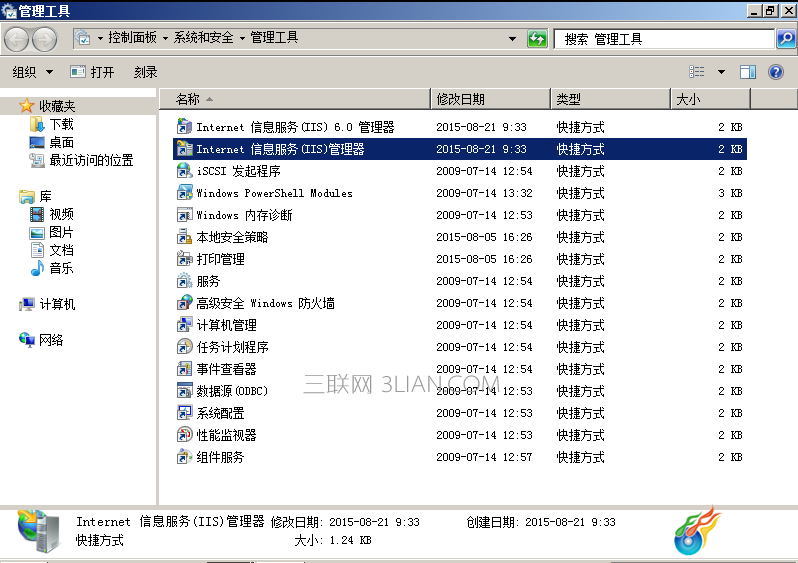
Task: Click the 搜索 管理工具 search box
Action: coord(664,39)
